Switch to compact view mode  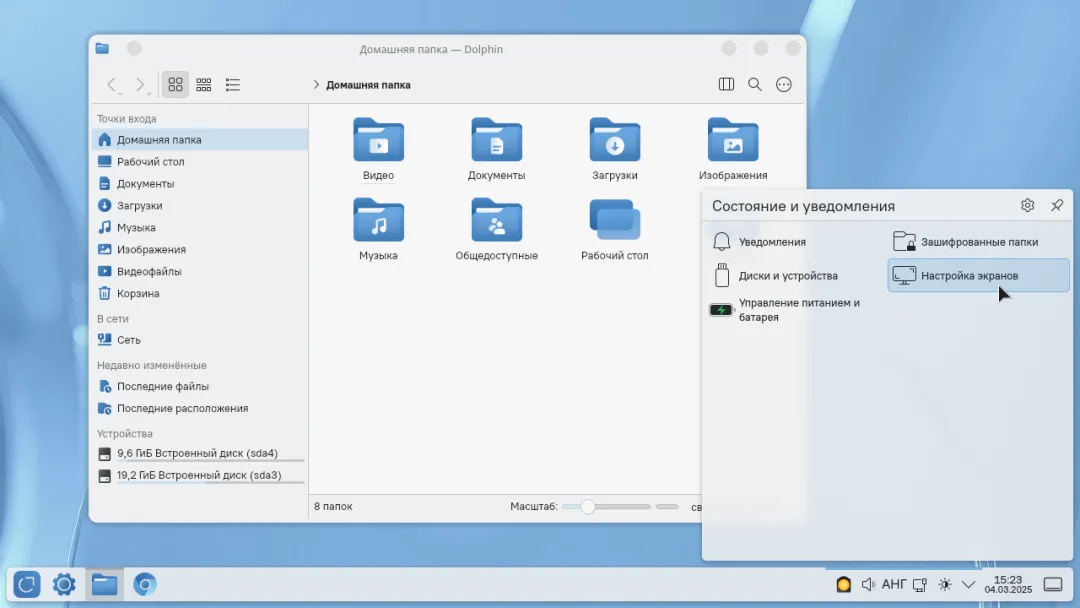coord(204,84)
